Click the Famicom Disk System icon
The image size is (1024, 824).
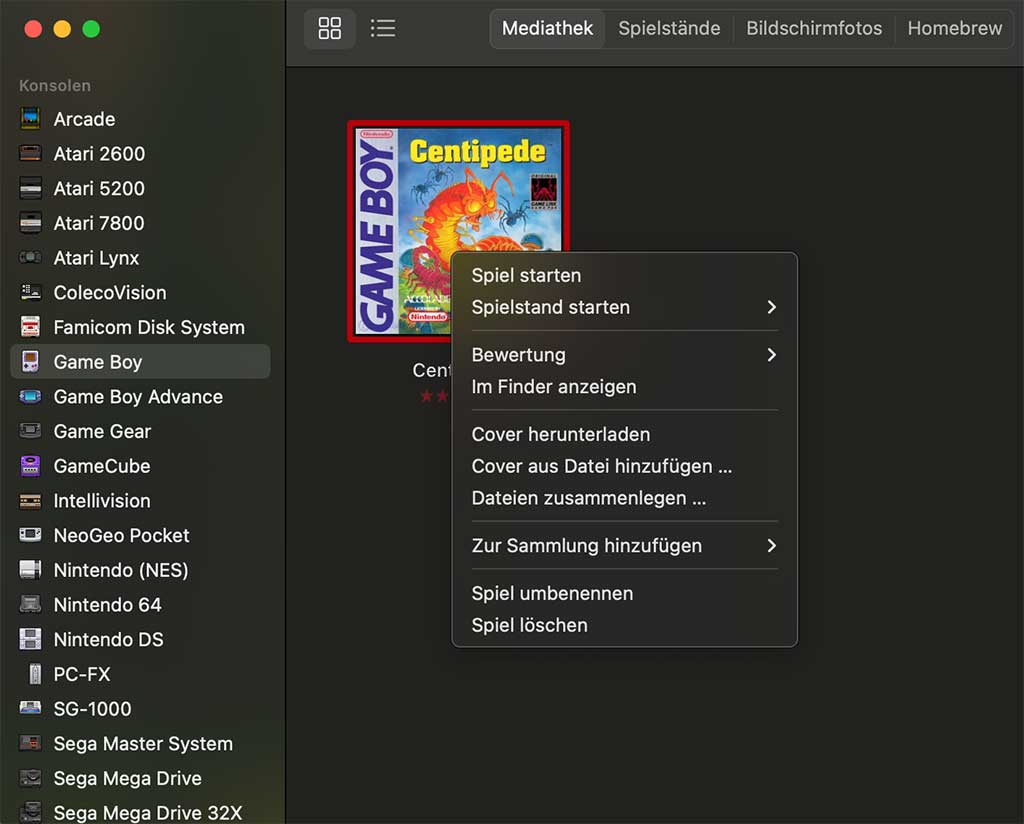tap(30, 326)
